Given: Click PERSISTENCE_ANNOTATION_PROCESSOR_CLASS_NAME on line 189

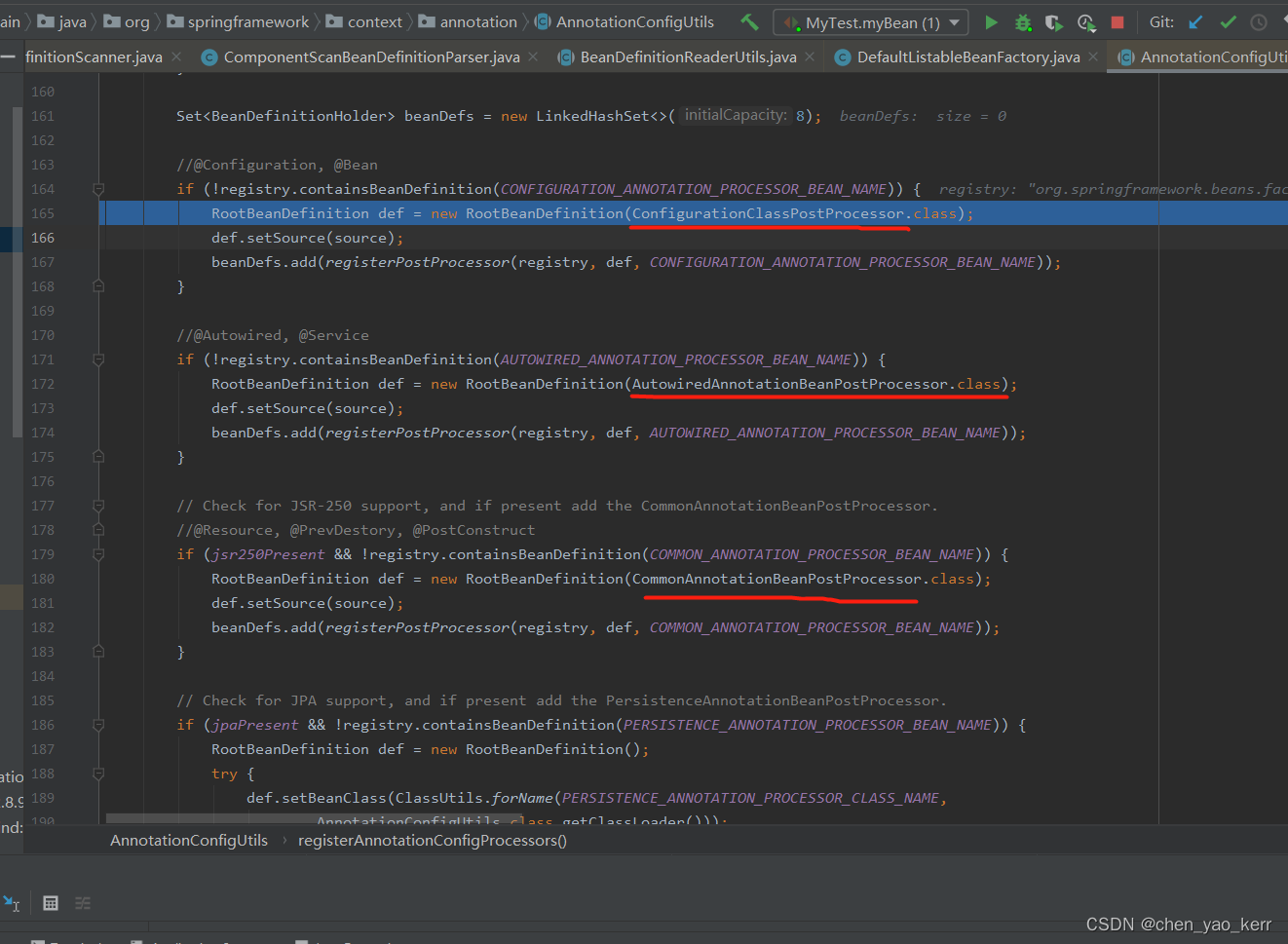Looking at the screenshot, I should pos(751,798).
